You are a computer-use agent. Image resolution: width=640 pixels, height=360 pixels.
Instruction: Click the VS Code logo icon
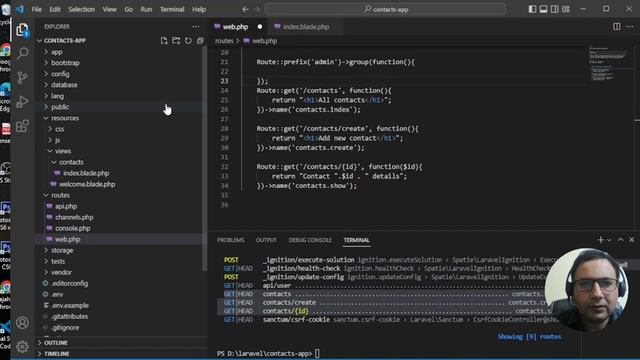pyautogui.click(x=20, y=9)
